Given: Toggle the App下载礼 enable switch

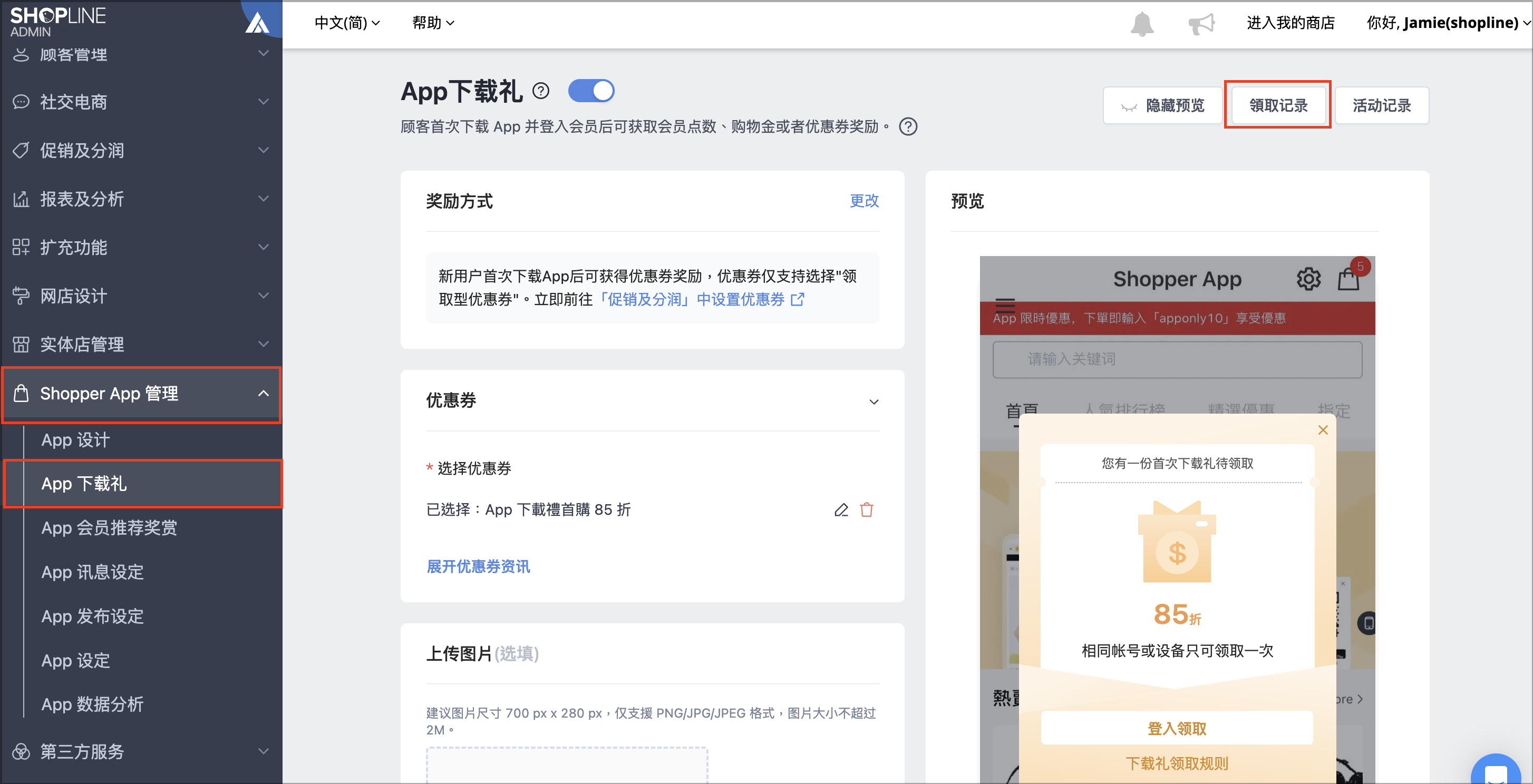Looking at the screenshot, I should click(591, 91).
